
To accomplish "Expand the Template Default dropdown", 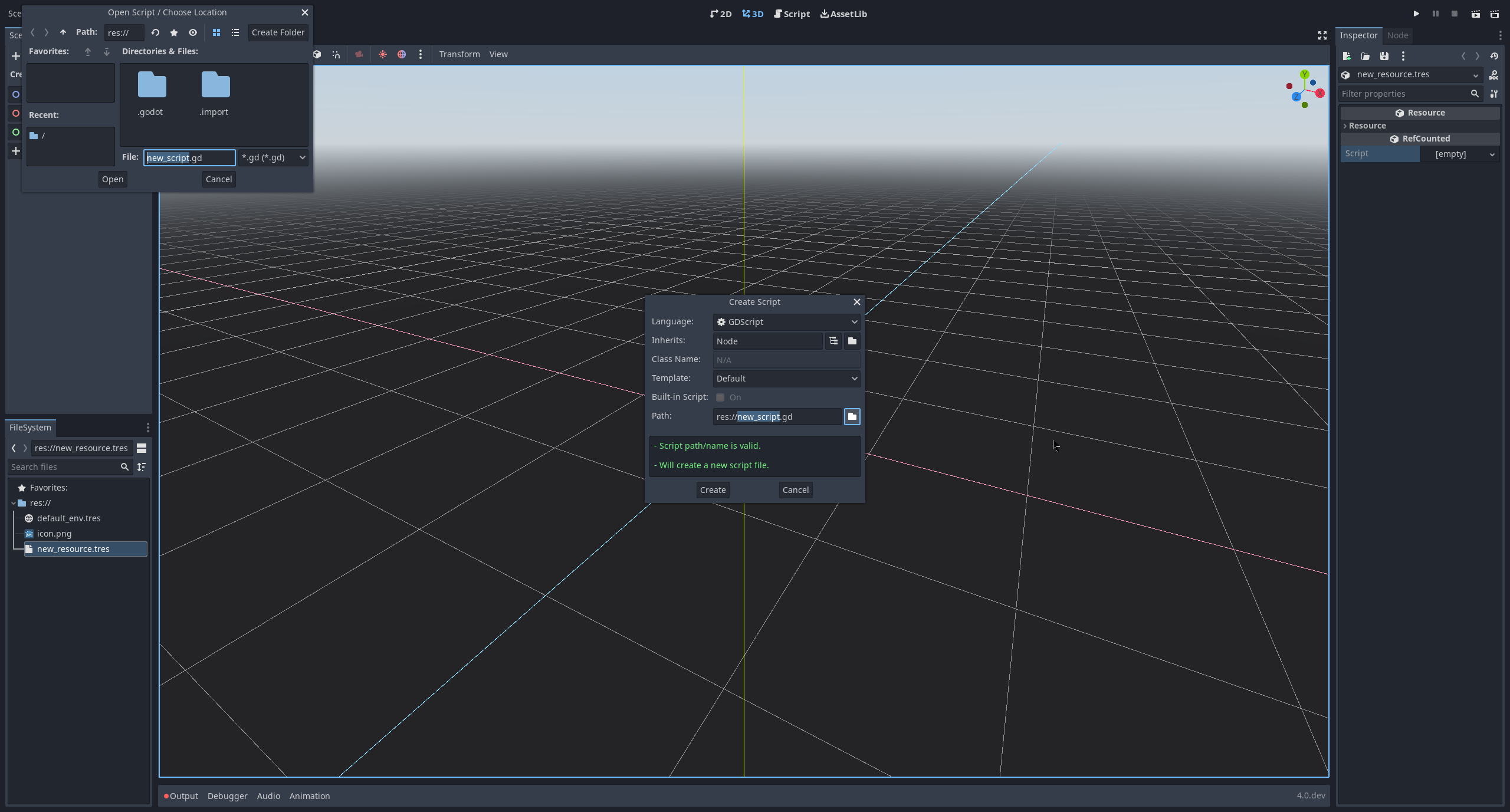I will pyautogui.click(x=786, y=379).
